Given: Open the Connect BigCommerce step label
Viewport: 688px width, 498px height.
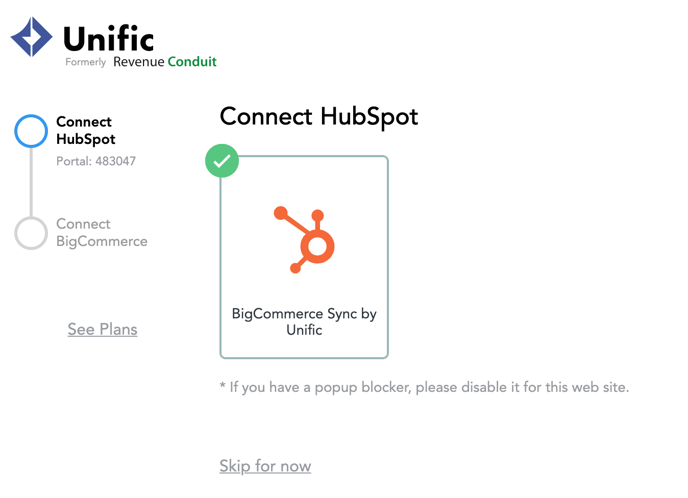Looking at the screenshot, I should (x=102, y=233).
